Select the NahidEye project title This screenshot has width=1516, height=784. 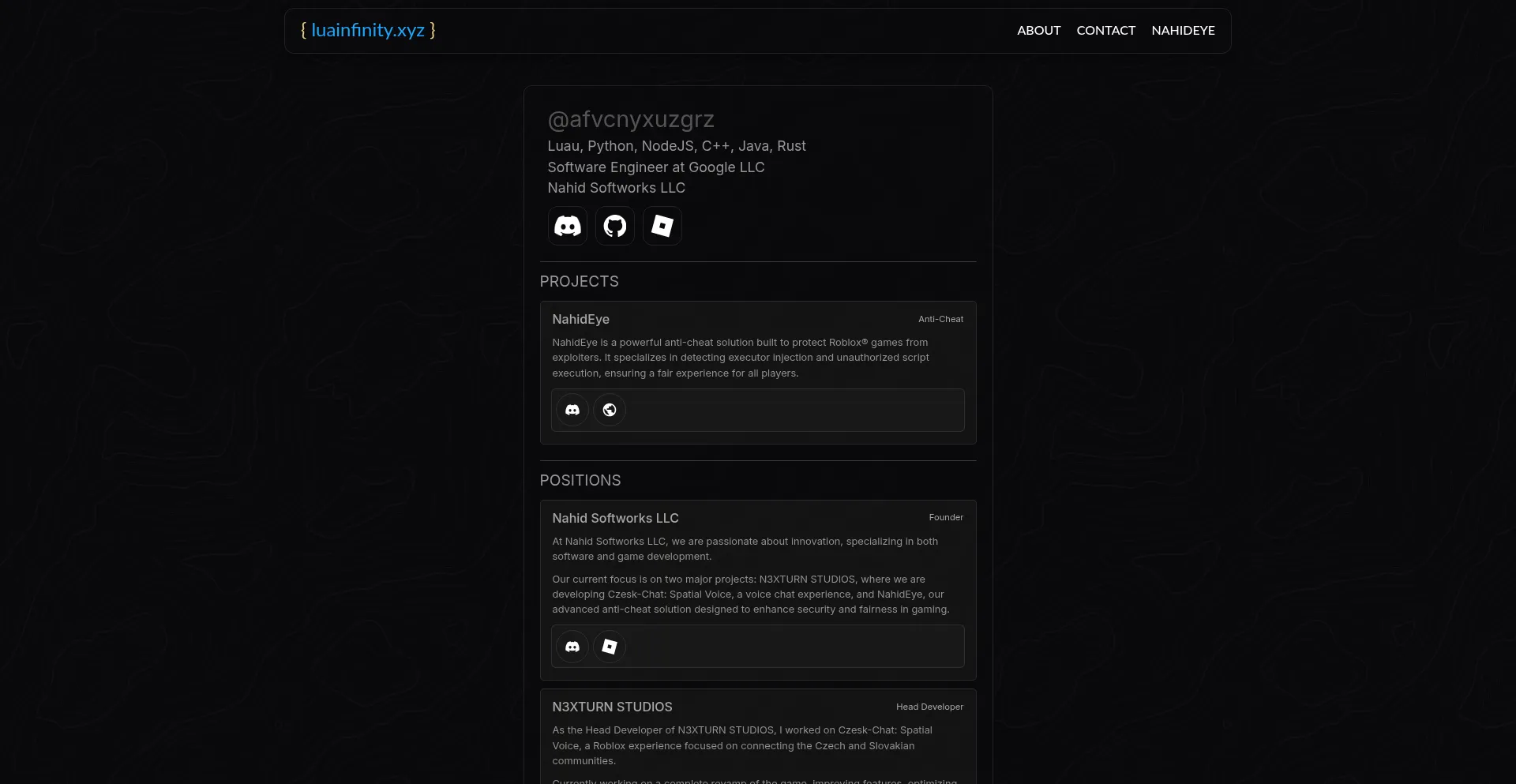click(580, 319)
